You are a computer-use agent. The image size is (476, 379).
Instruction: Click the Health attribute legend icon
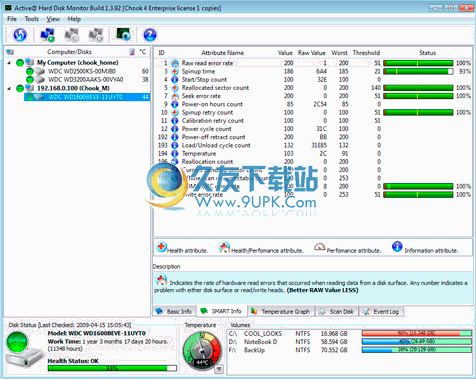click(161, 247)
